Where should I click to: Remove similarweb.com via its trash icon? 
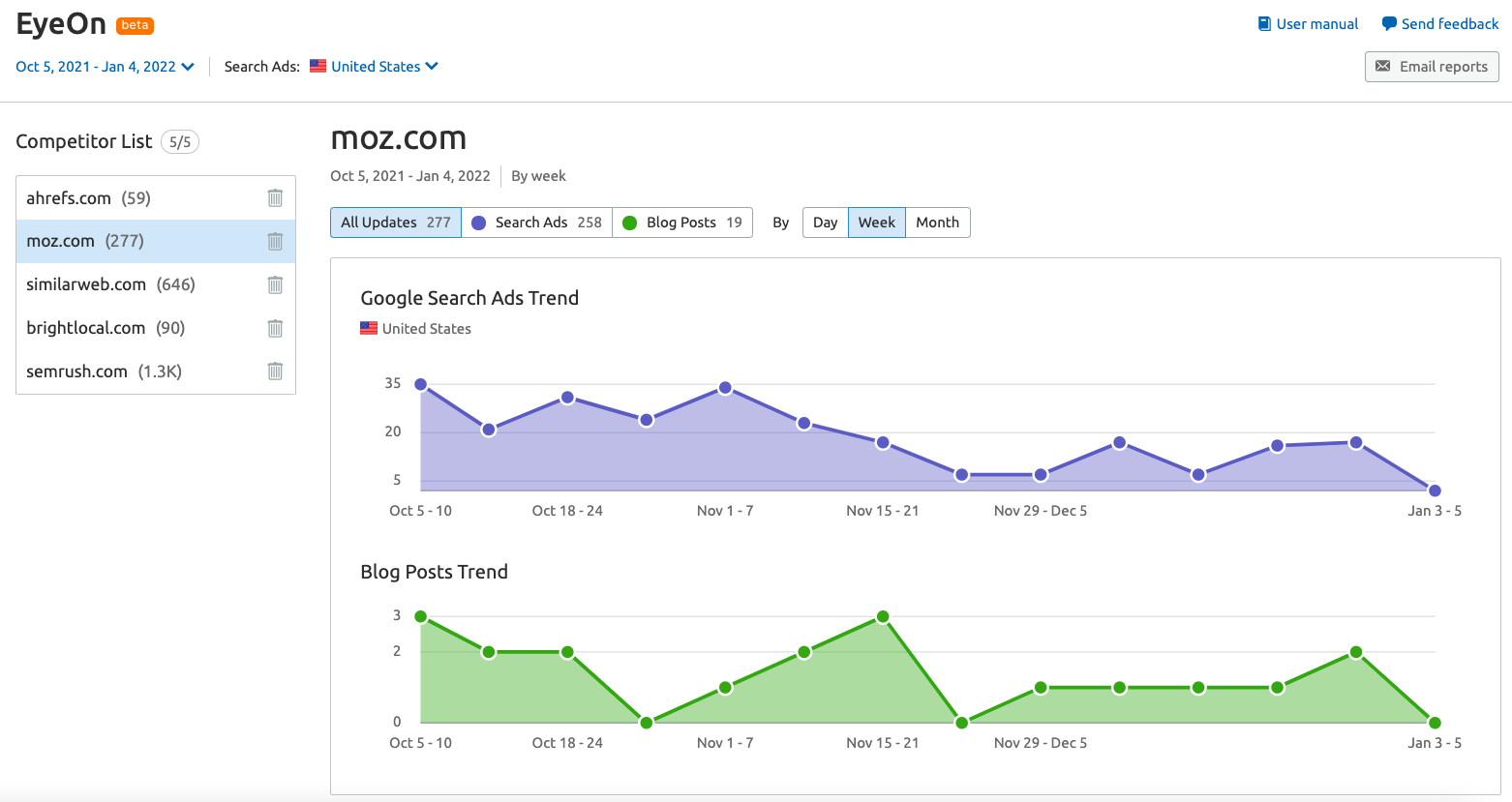[x=275, y=284]
